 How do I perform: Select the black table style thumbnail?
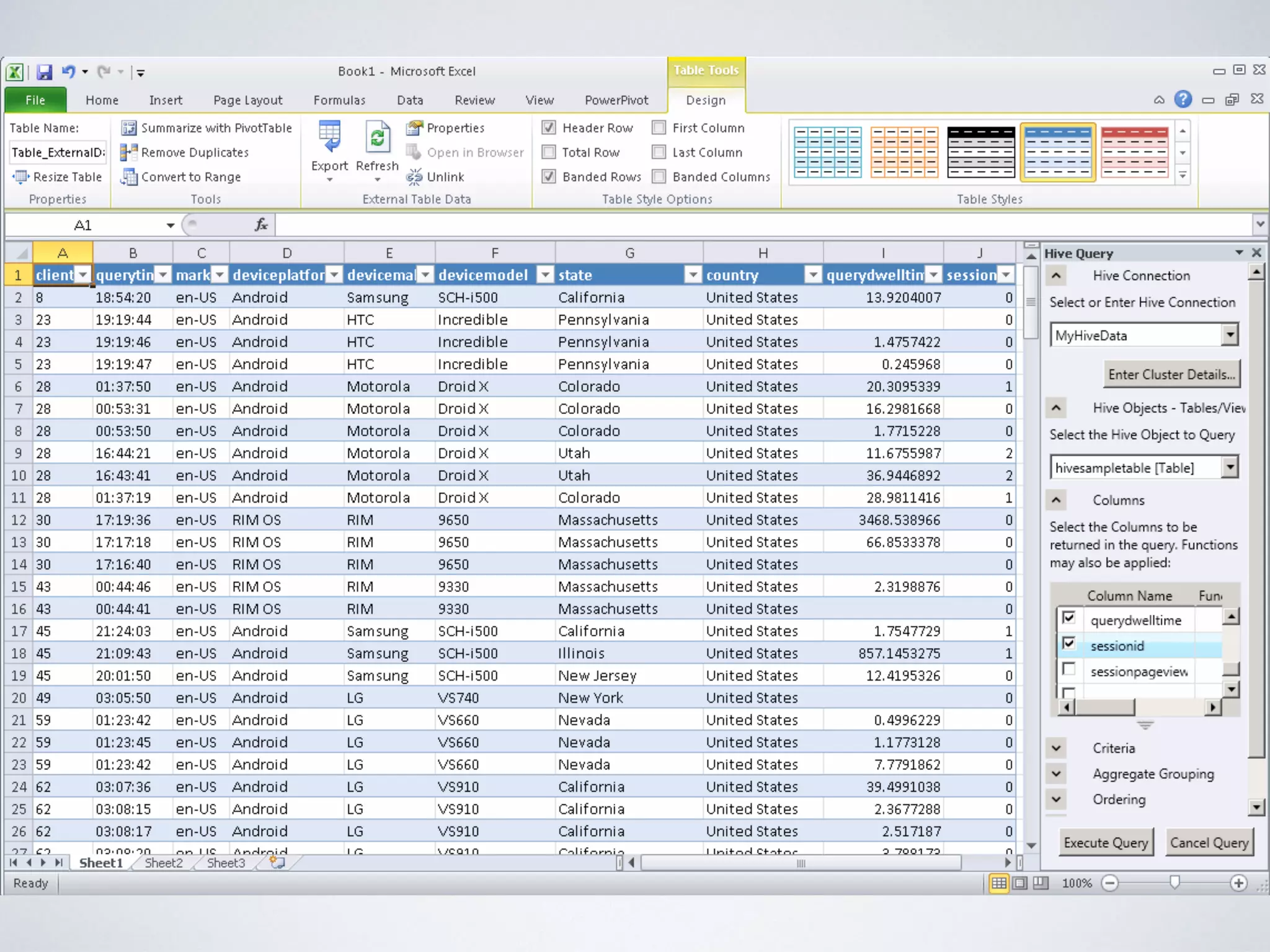click(x=981, y=152)
